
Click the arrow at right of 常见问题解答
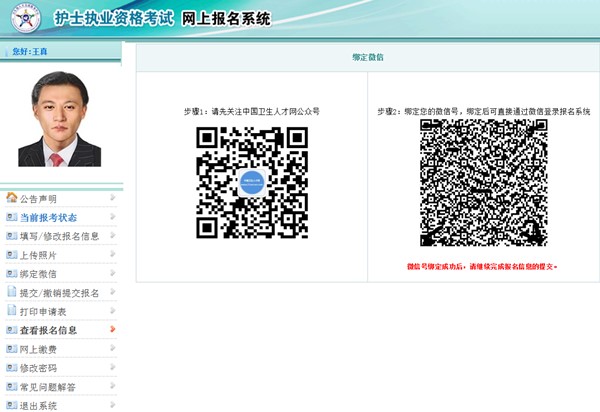pos(112,386)
